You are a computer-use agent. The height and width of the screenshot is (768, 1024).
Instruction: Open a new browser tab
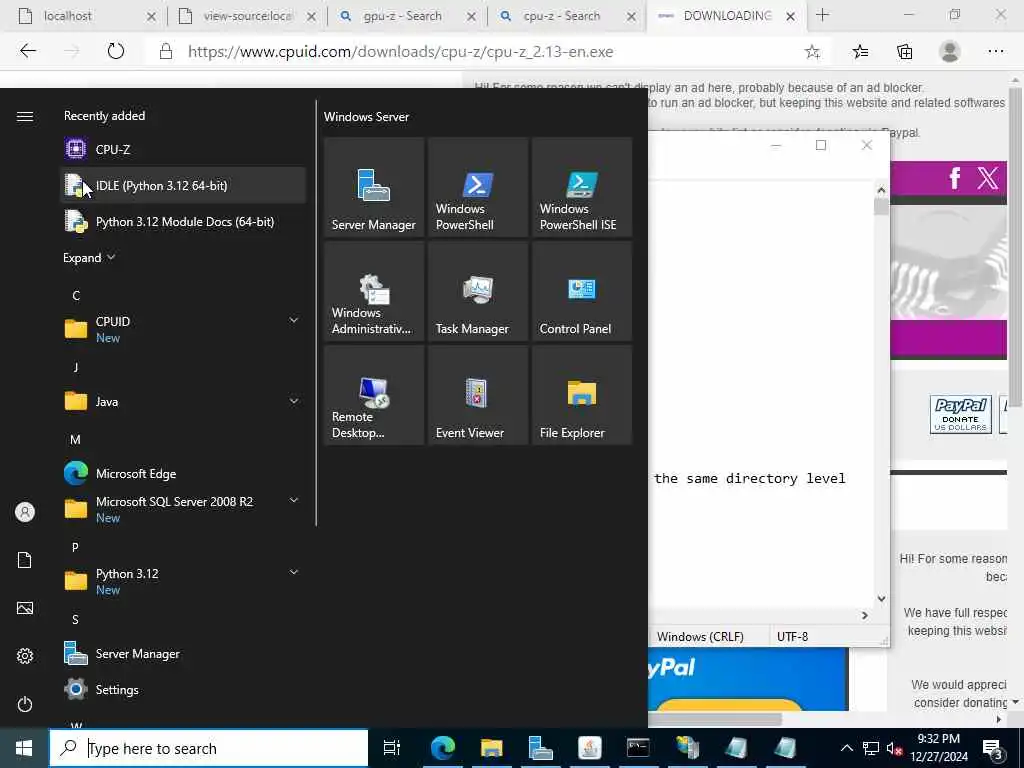coord(822,15)
